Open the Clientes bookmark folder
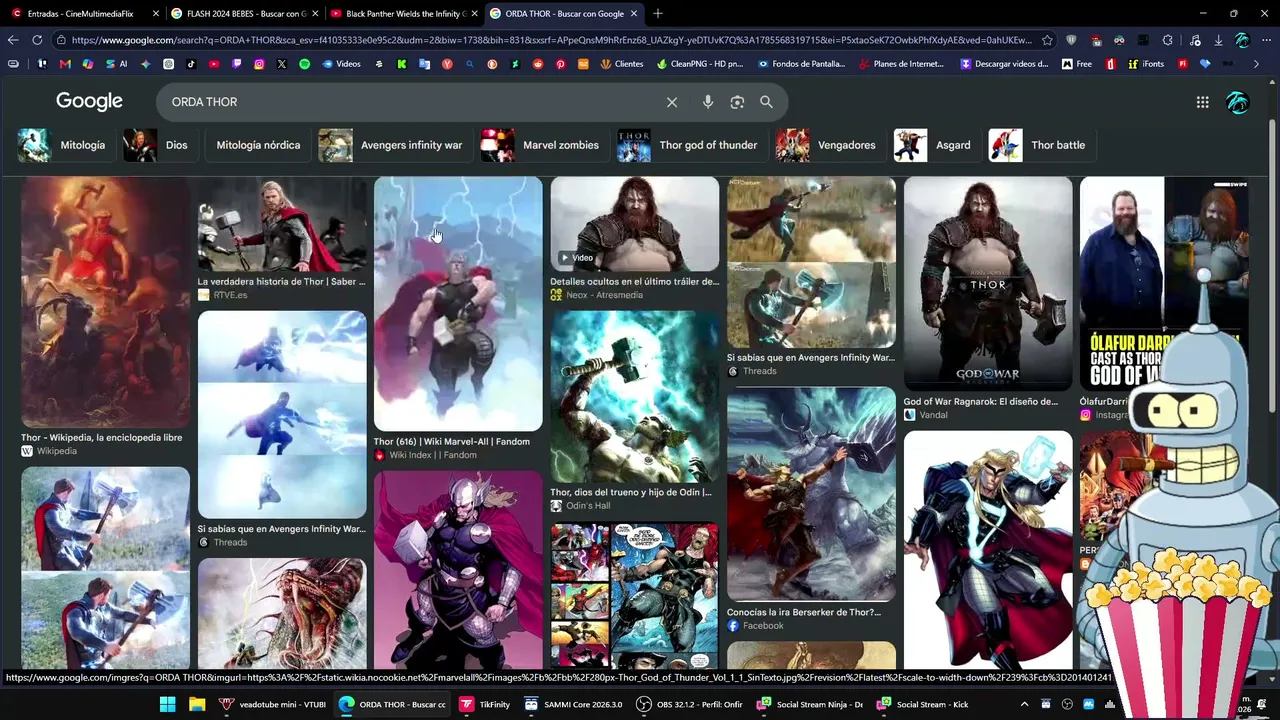Screen dimensions: 1280x720 click(x=622, y=64)
